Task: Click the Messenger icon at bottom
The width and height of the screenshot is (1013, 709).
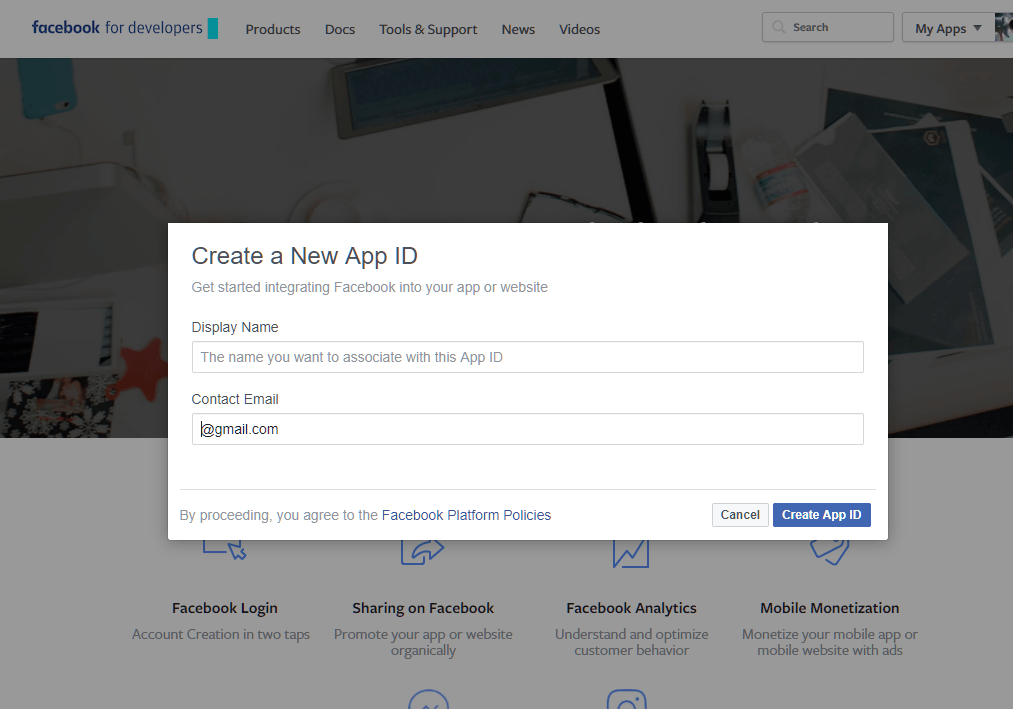Action: point(428,699)
